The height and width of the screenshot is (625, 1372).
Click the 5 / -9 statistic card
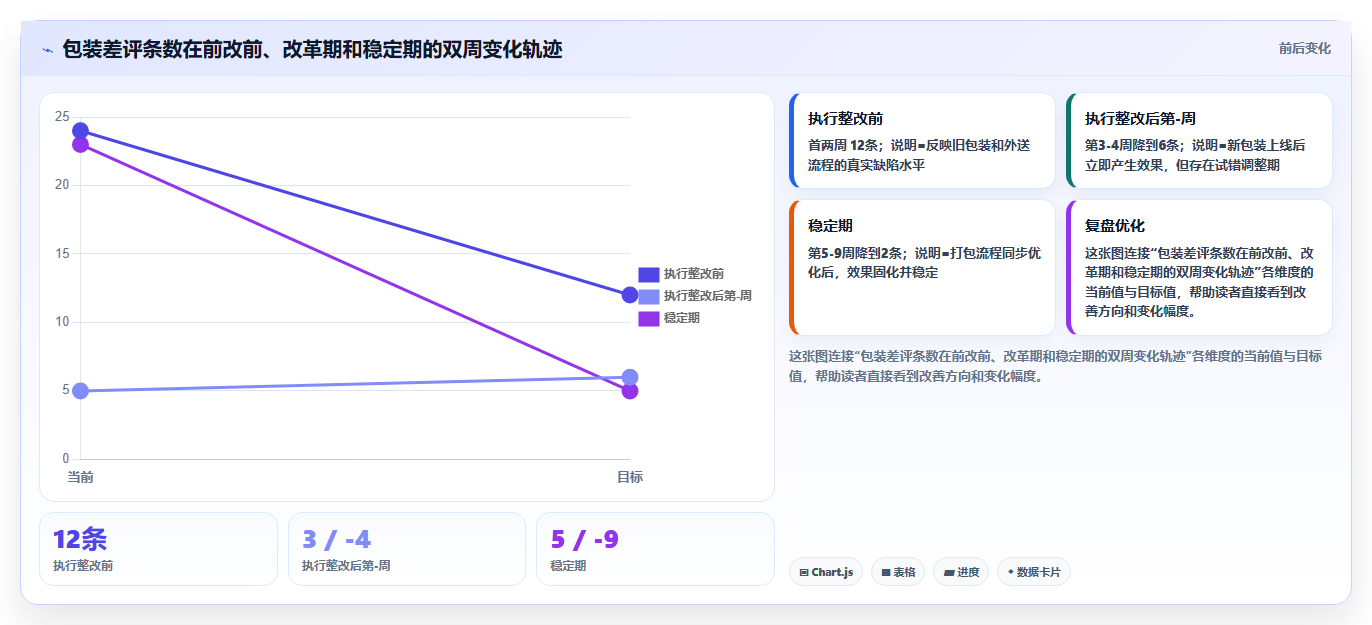655,549
